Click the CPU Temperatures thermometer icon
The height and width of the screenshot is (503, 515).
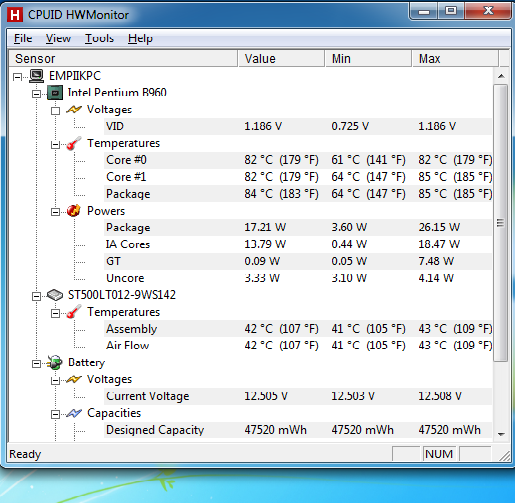pos(74,143)
